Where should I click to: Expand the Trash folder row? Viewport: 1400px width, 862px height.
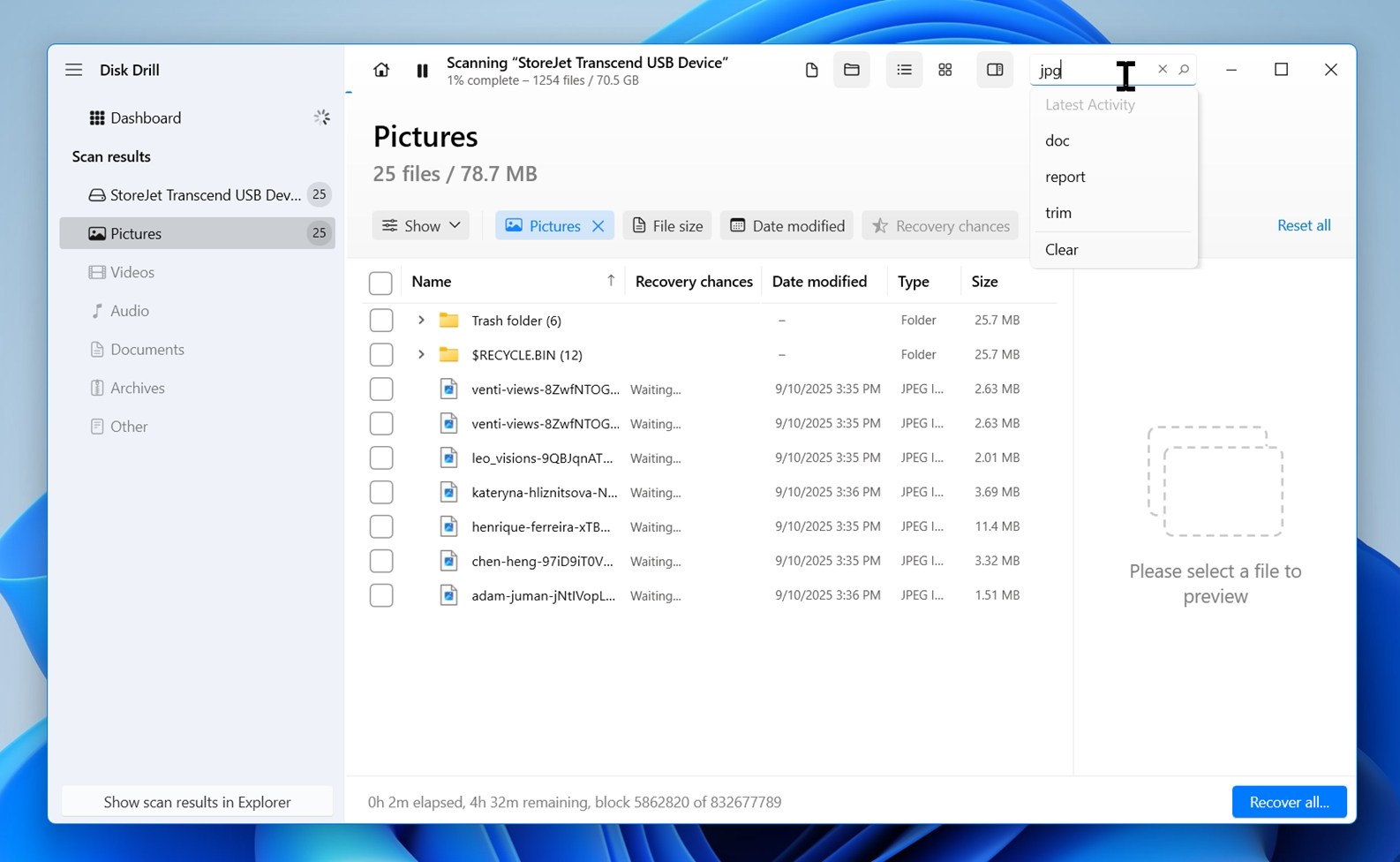pos(421,320)
